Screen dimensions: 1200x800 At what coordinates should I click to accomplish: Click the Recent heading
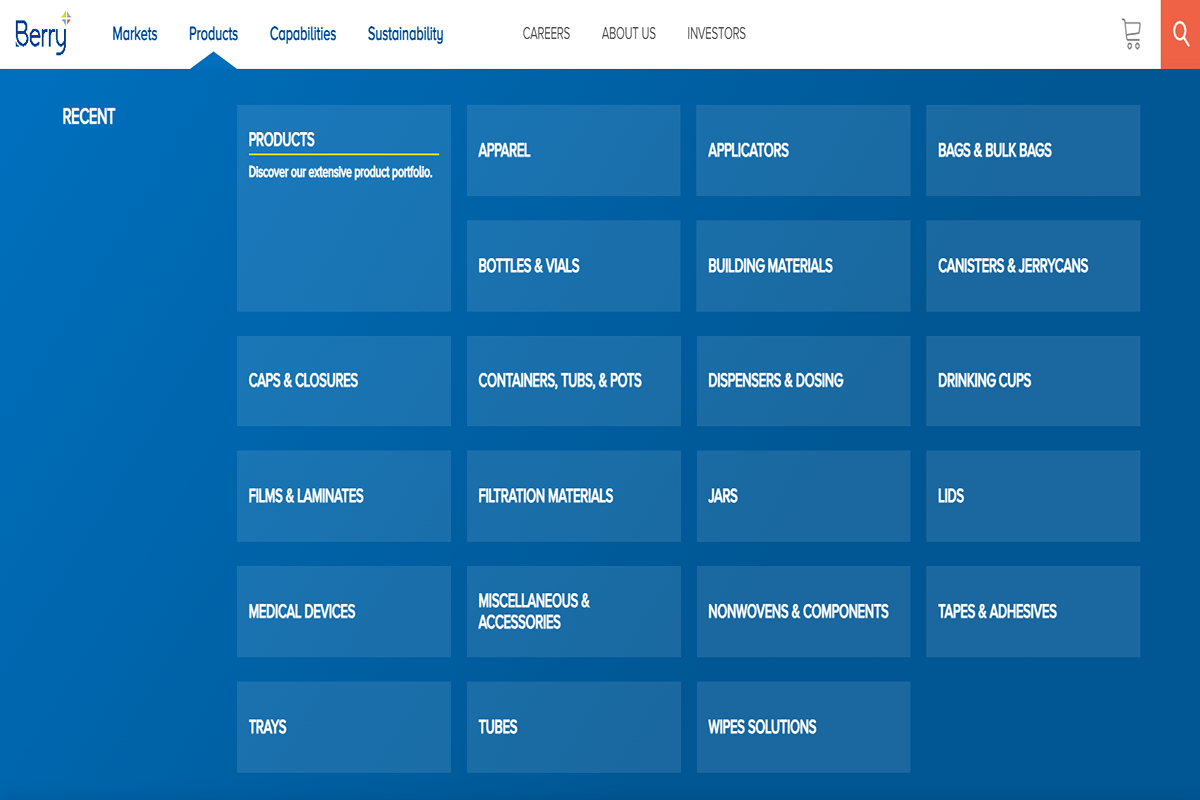89,117
